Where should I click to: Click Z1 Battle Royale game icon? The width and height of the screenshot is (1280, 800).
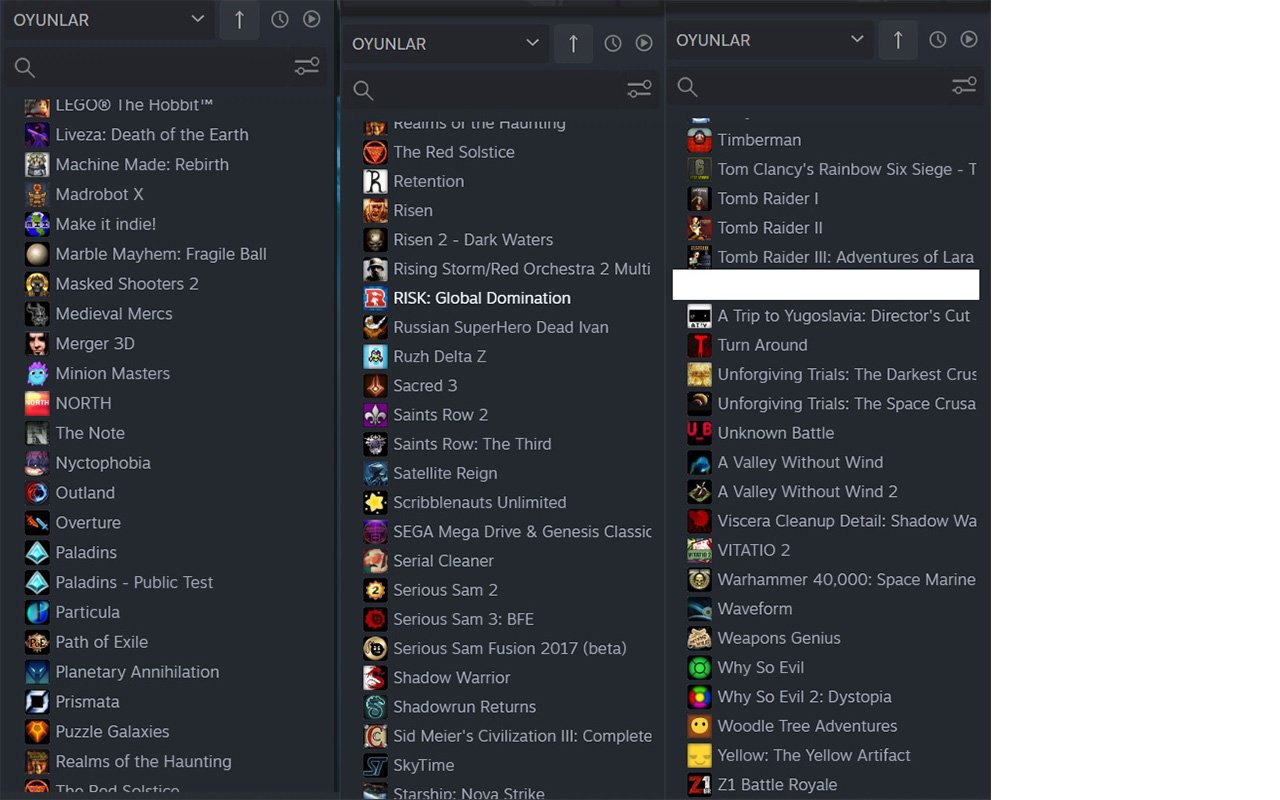(x=700, y=784)
